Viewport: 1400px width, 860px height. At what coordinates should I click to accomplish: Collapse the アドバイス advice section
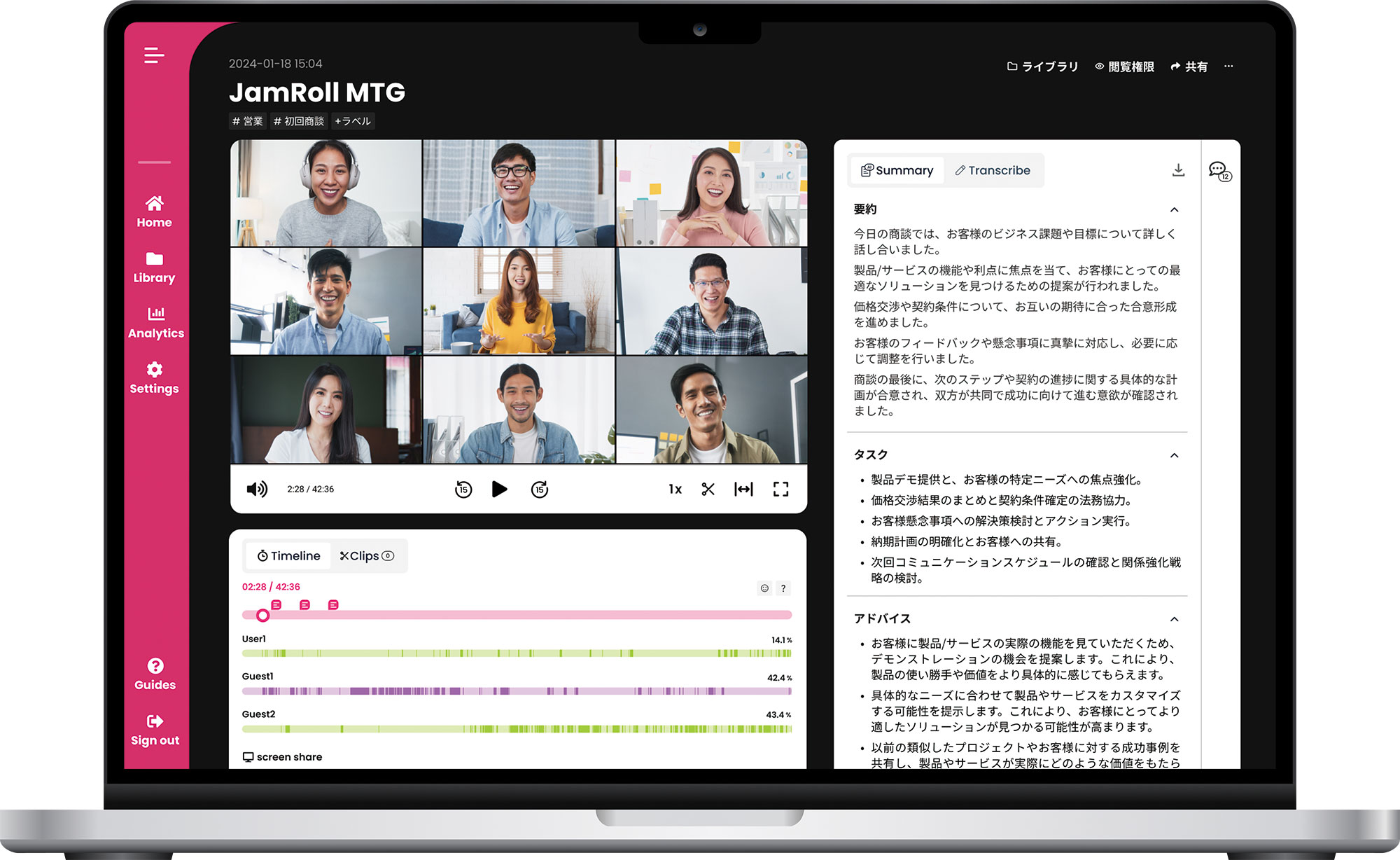[1175, 619]
